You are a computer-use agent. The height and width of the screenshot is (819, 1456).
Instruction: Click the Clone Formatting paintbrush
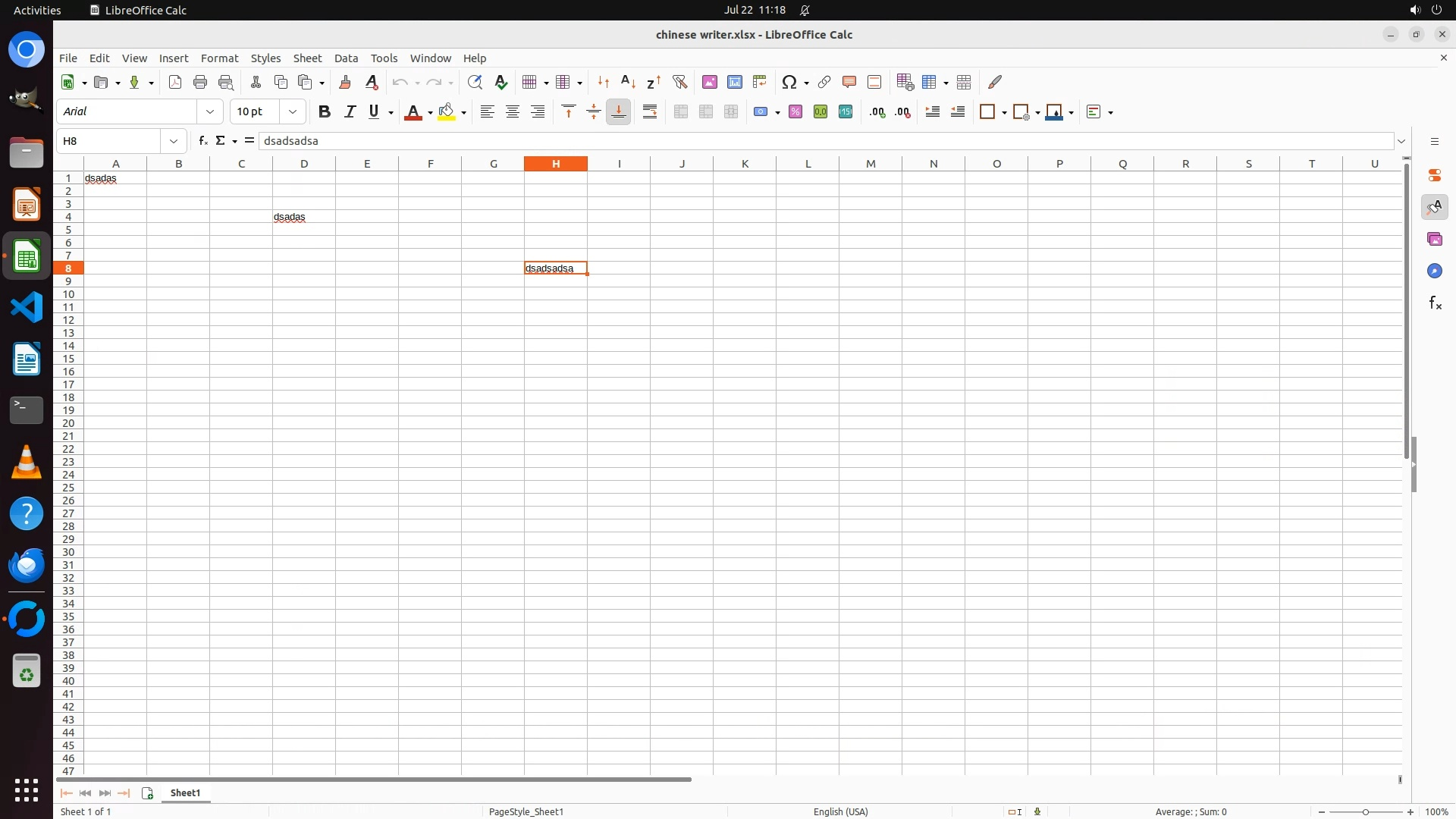pos(345,82)
